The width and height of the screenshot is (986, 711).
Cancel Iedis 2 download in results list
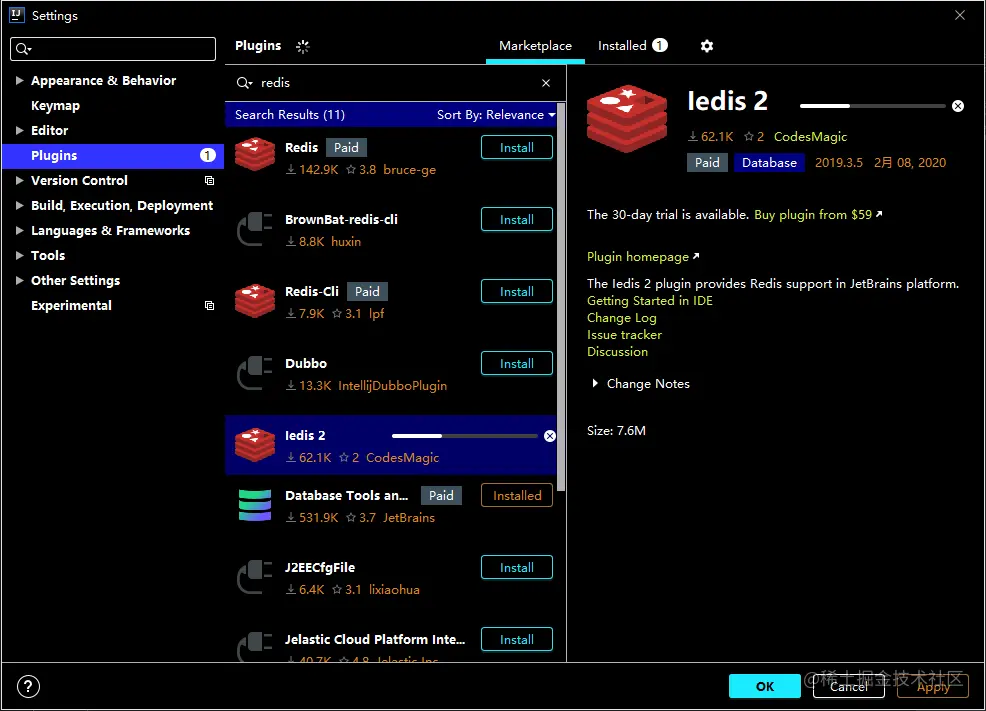click(550, 436)
